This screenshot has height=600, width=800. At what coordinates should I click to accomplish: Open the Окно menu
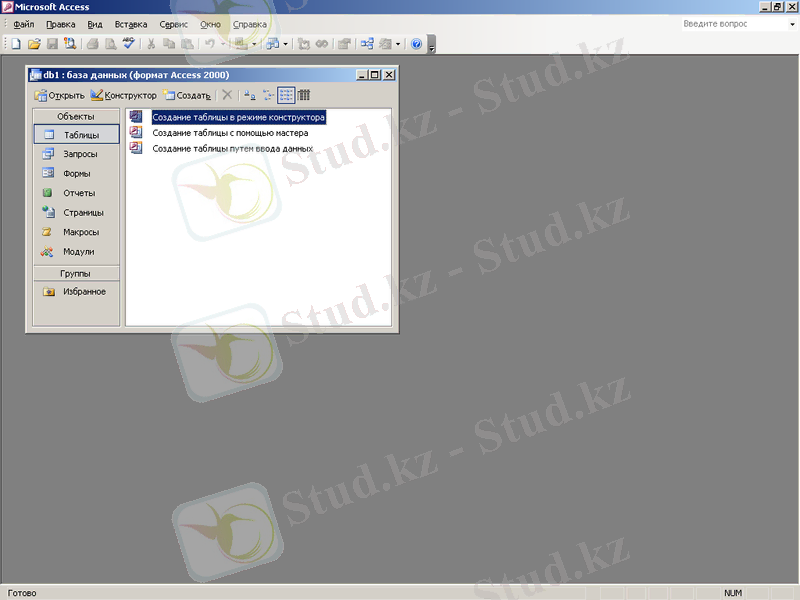[x=210, y=24]
